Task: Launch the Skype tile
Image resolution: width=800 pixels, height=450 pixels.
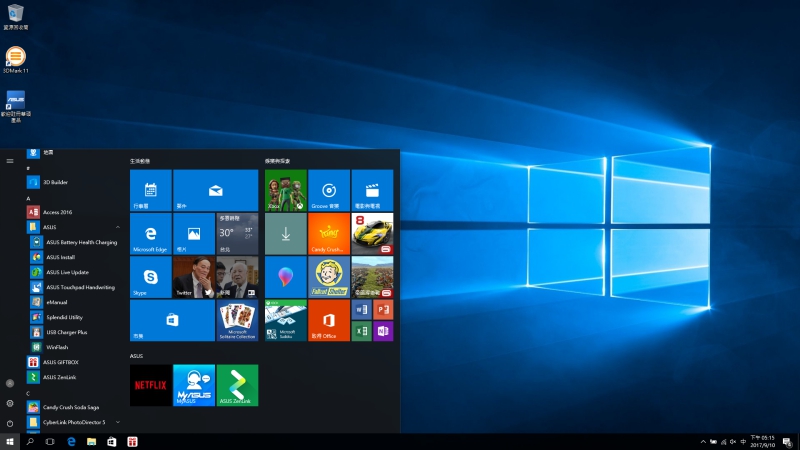Action: pos(151,277)
